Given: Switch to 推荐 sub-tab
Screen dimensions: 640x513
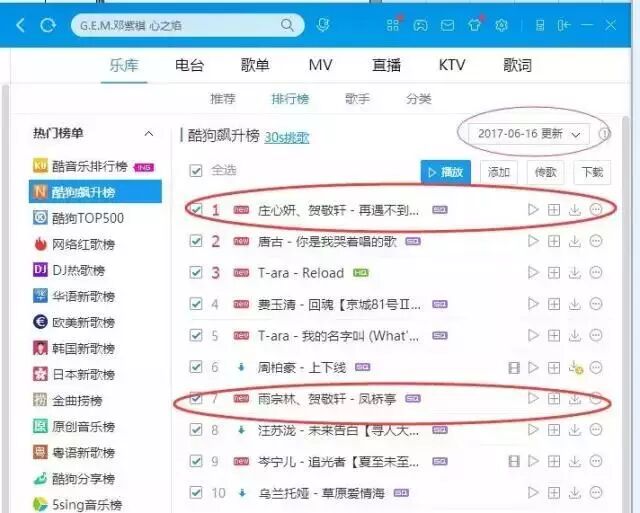Looking at the screenshot, I should pos(223,99).
